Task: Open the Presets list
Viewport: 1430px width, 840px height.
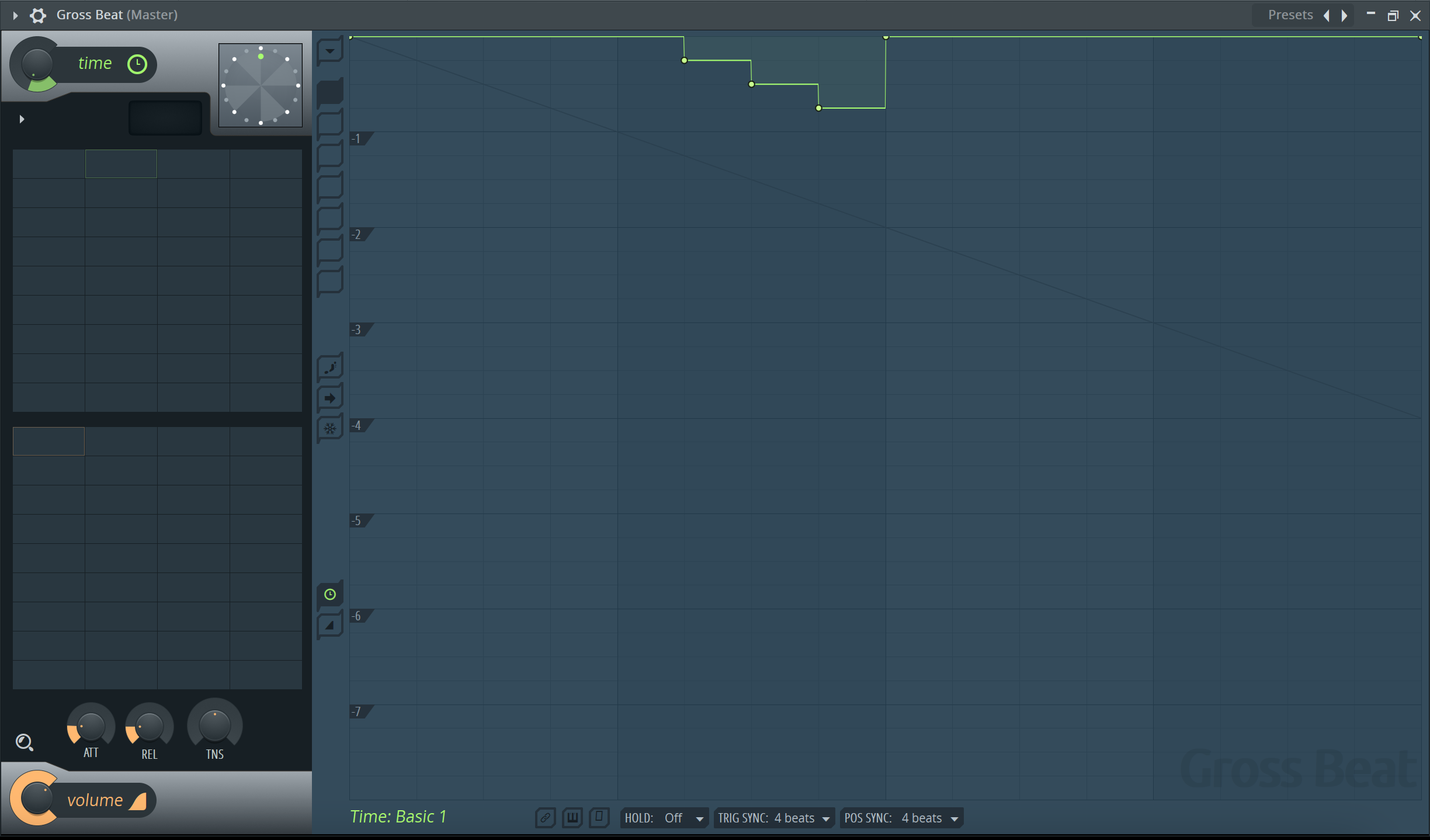Action: 1290,15
